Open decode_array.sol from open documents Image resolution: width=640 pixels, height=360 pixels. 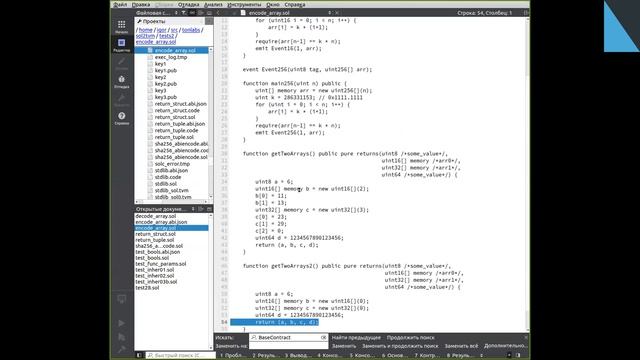click(156, 216)
